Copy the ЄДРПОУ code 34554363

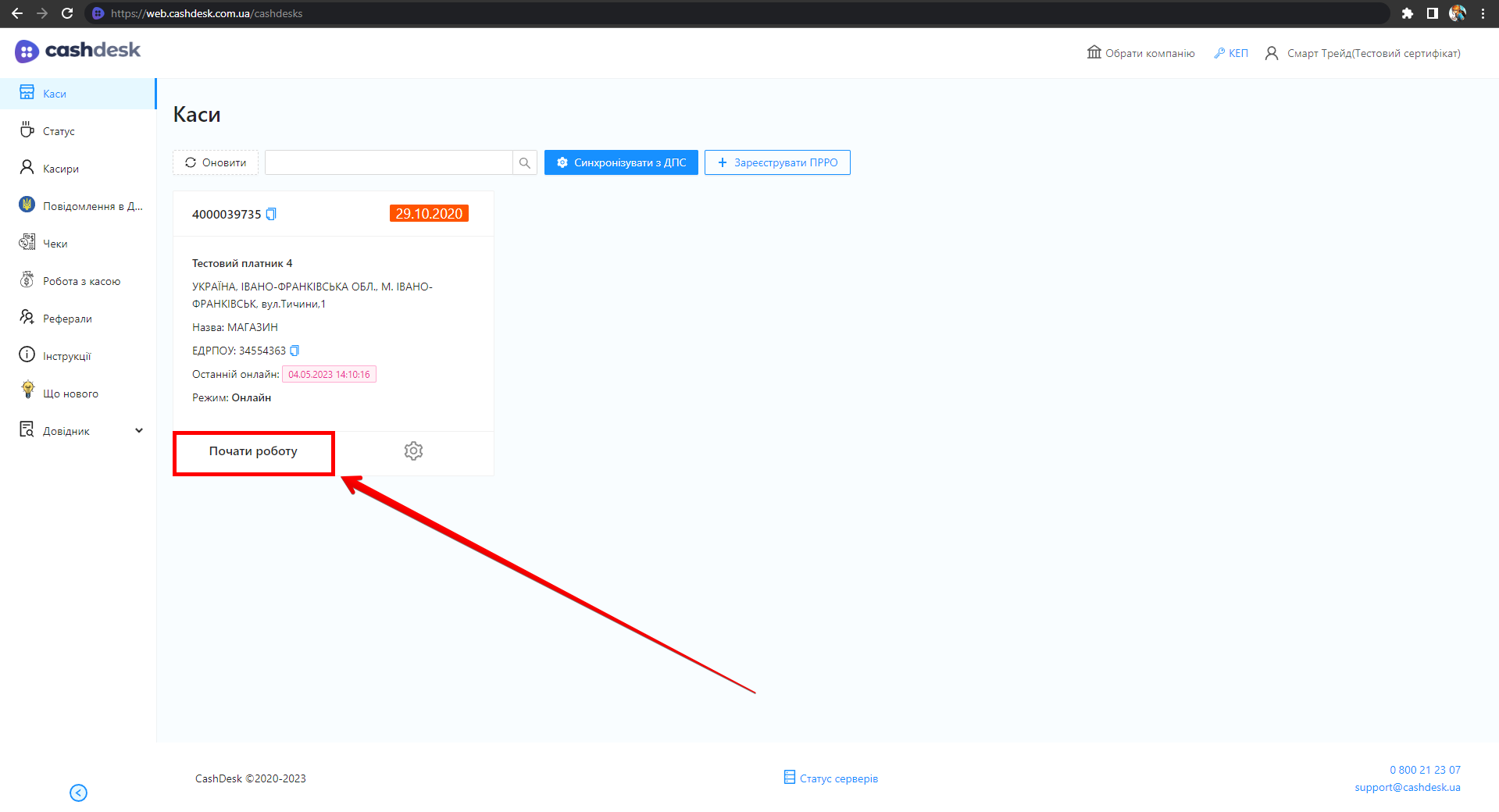(x=294, y=351)
